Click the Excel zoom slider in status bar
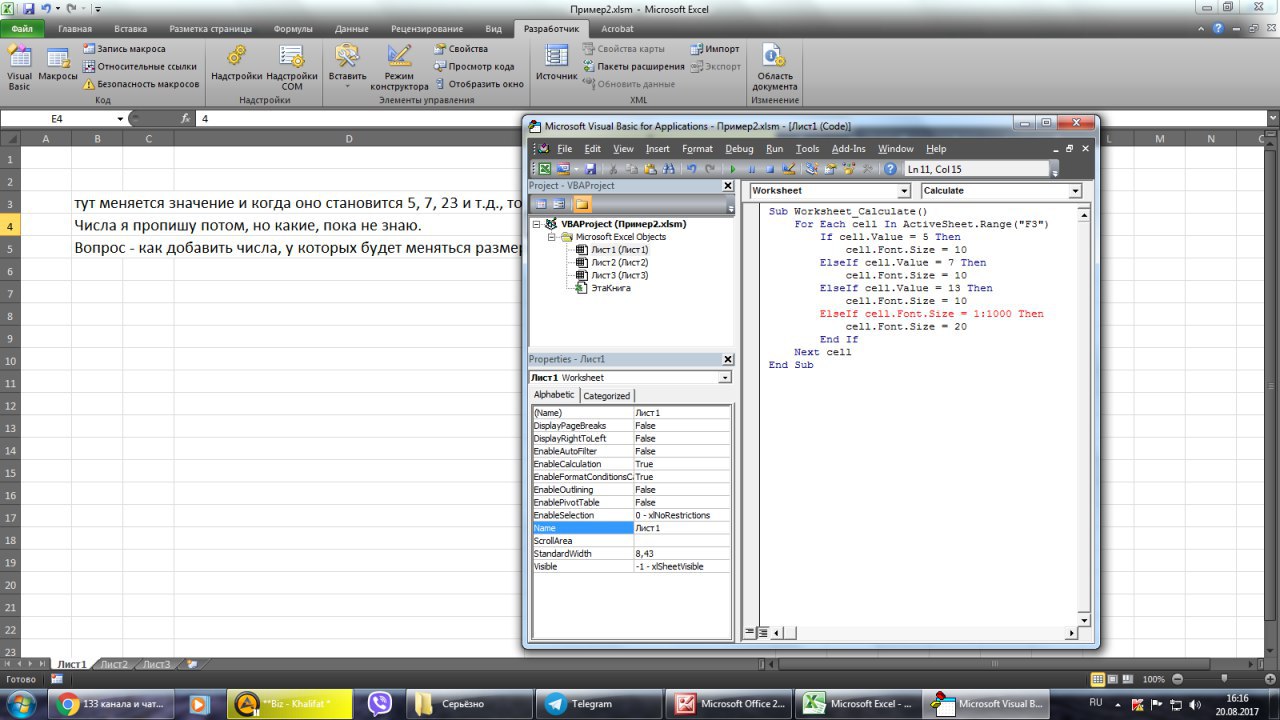This screenshot has width=1280, height=720. tap(1222, 679)
